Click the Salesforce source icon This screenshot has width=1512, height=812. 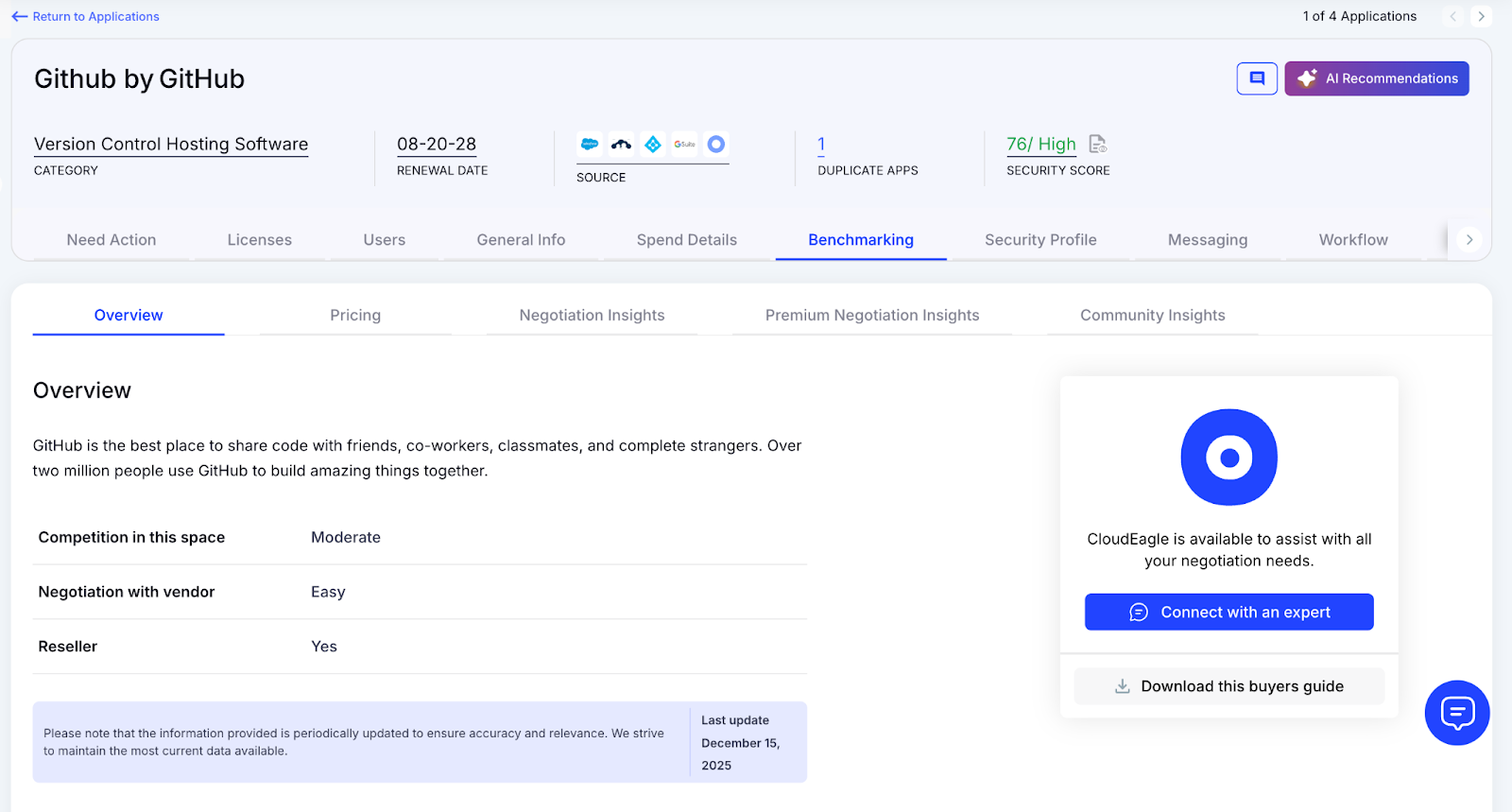(x=590, y=145)
